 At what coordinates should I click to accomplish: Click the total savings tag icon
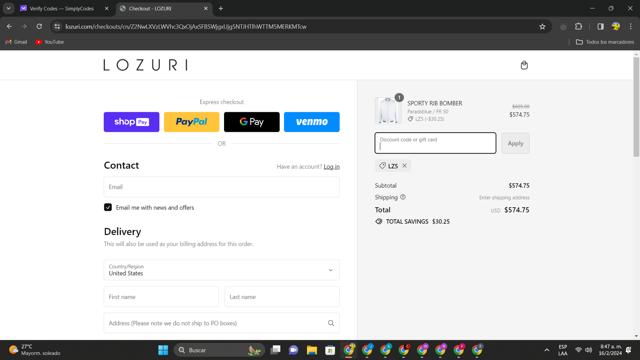379,221
